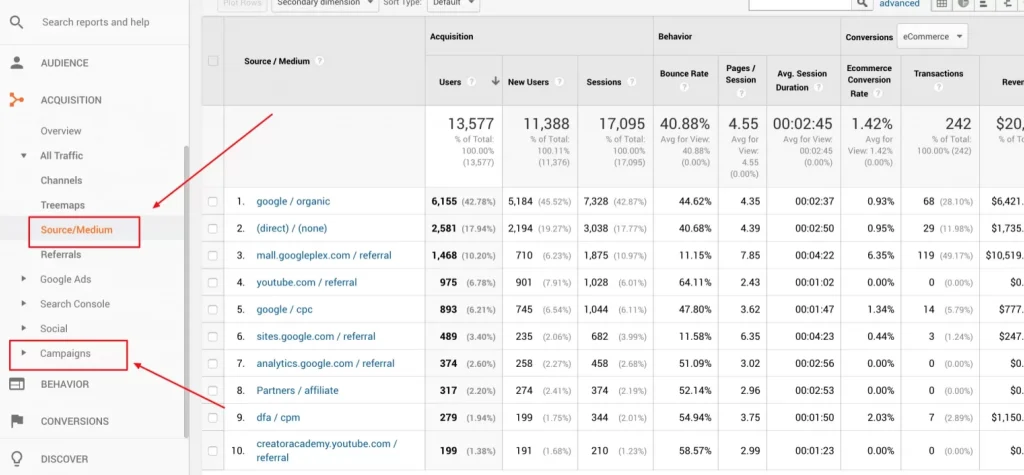
Task: Check the box for (direct) / (none) row
Action: click(212, 229)
